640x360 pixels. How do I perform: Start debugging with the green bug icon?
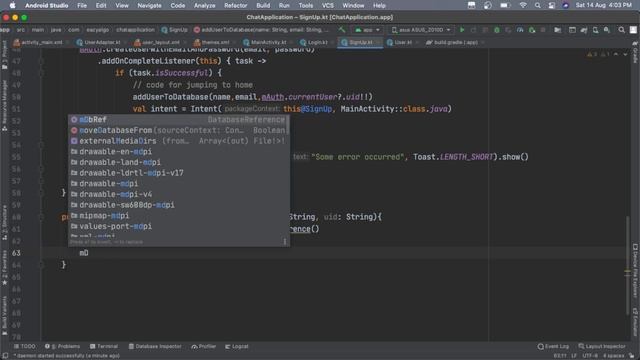point(497,30)
